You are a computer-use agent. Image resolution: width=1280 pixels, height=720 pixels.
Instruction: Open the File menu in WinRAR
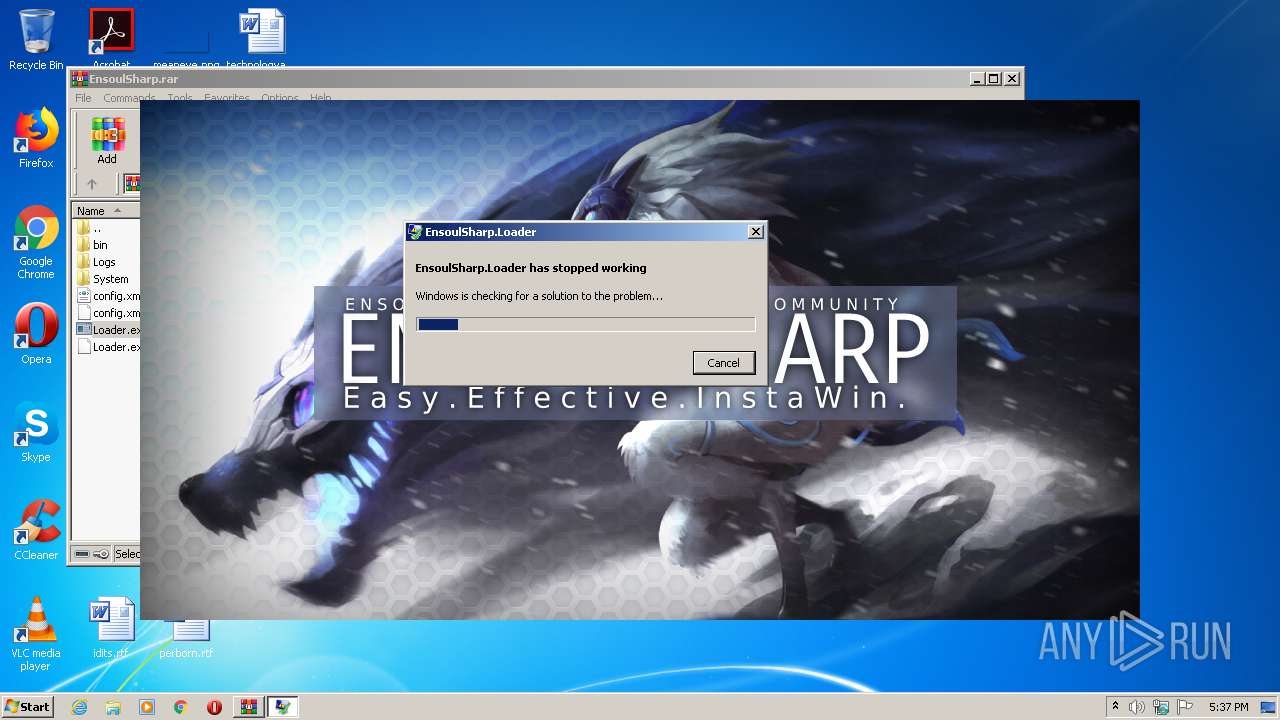83,98
